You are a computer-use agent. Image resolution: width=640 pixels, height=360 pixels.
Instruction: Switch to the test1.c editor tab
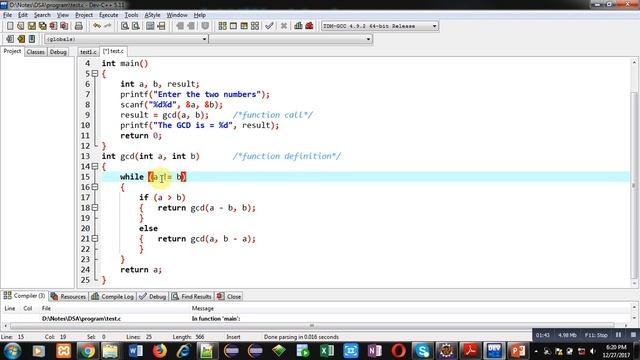(88, 52)
